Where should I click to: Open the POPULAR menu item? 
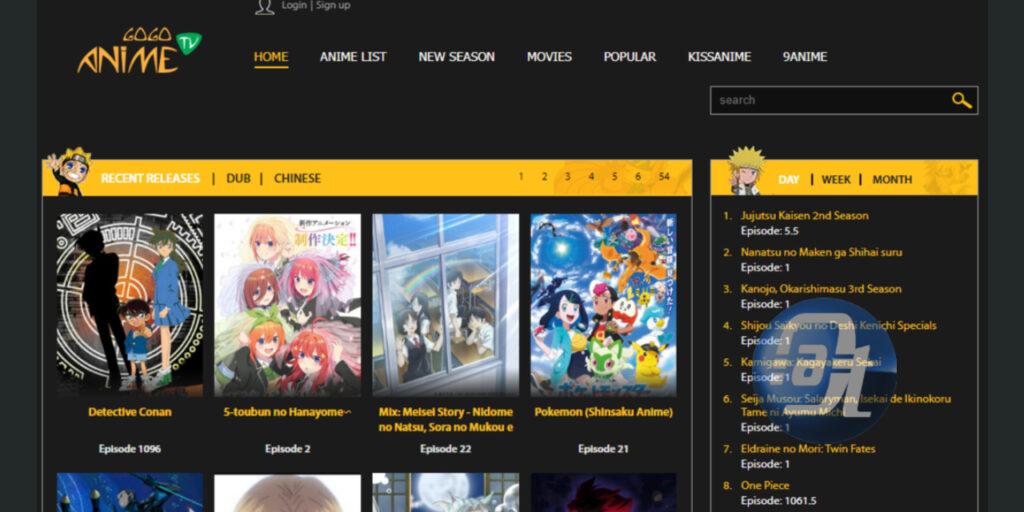point(630,57)
